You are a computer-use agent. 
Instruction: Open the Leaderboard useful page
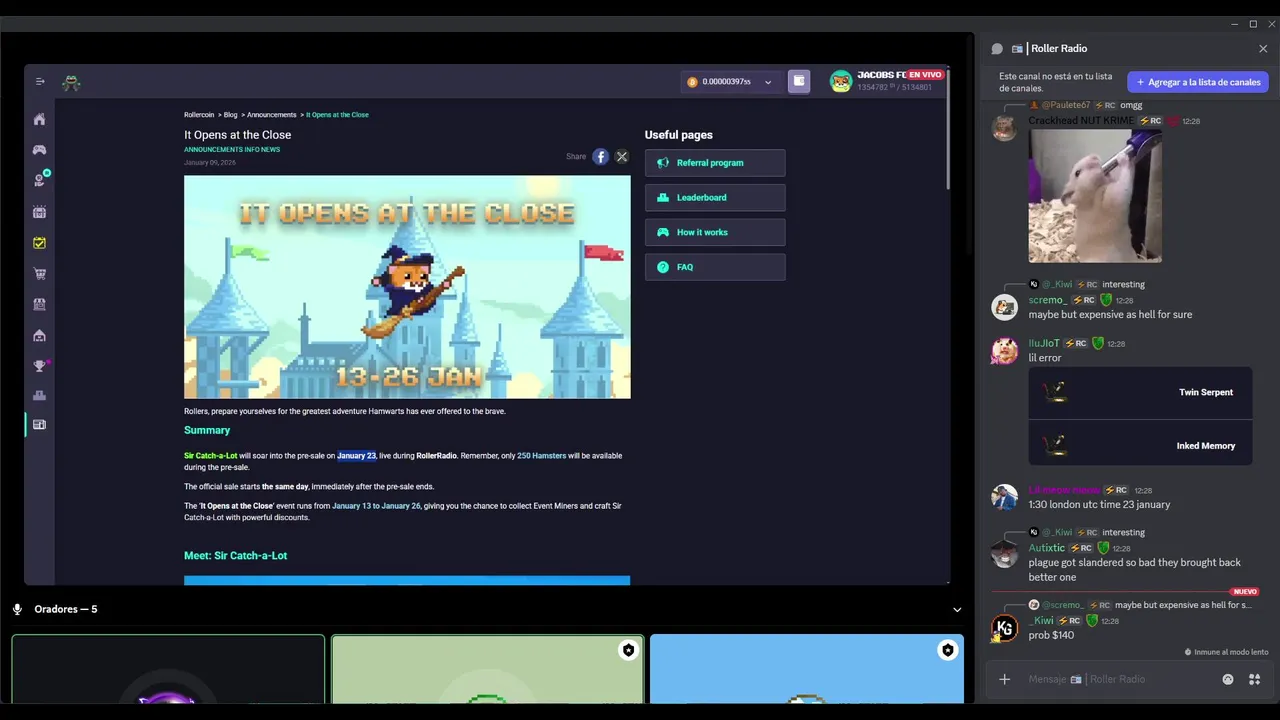[x=715, y=197]
